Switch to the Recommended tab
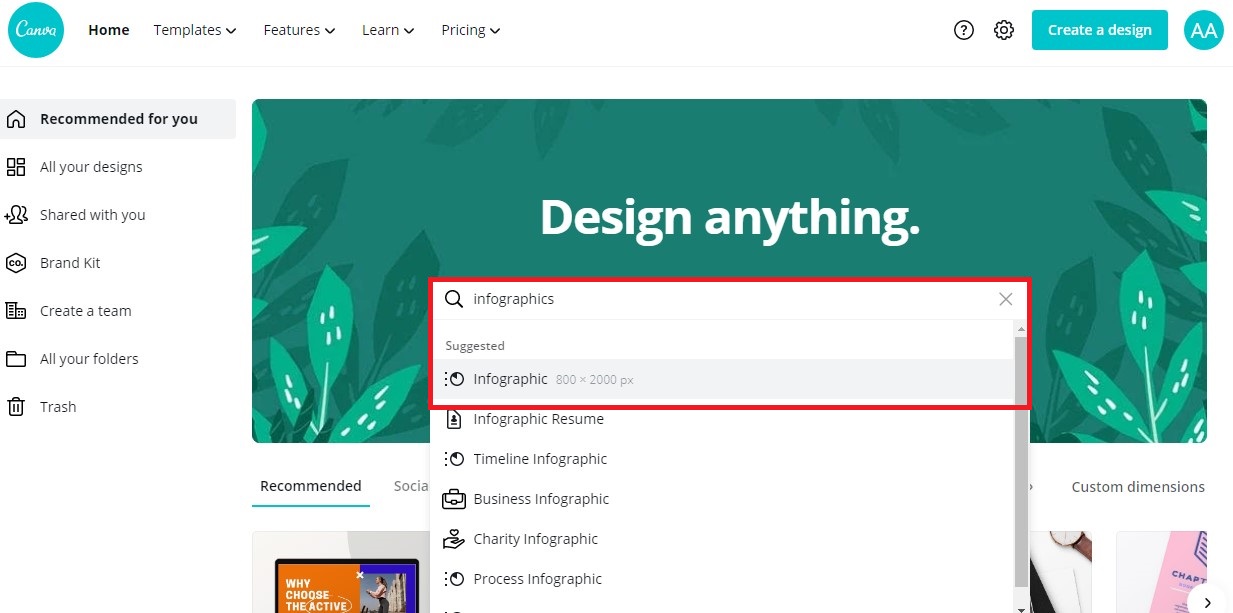This screenshot has width=1233, height=613. coord(310,486)
